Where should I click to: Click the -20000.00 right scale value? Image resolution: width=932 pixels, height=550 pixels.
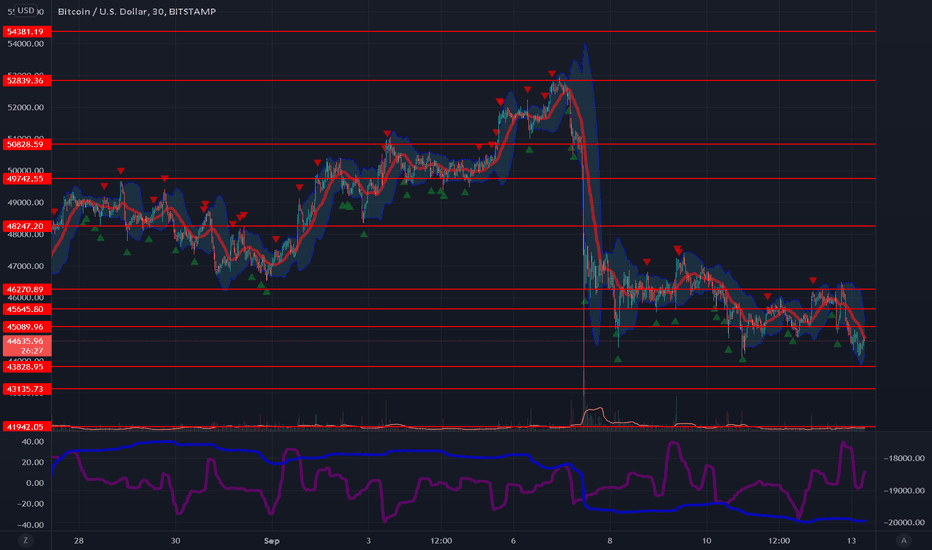(904, 523)
